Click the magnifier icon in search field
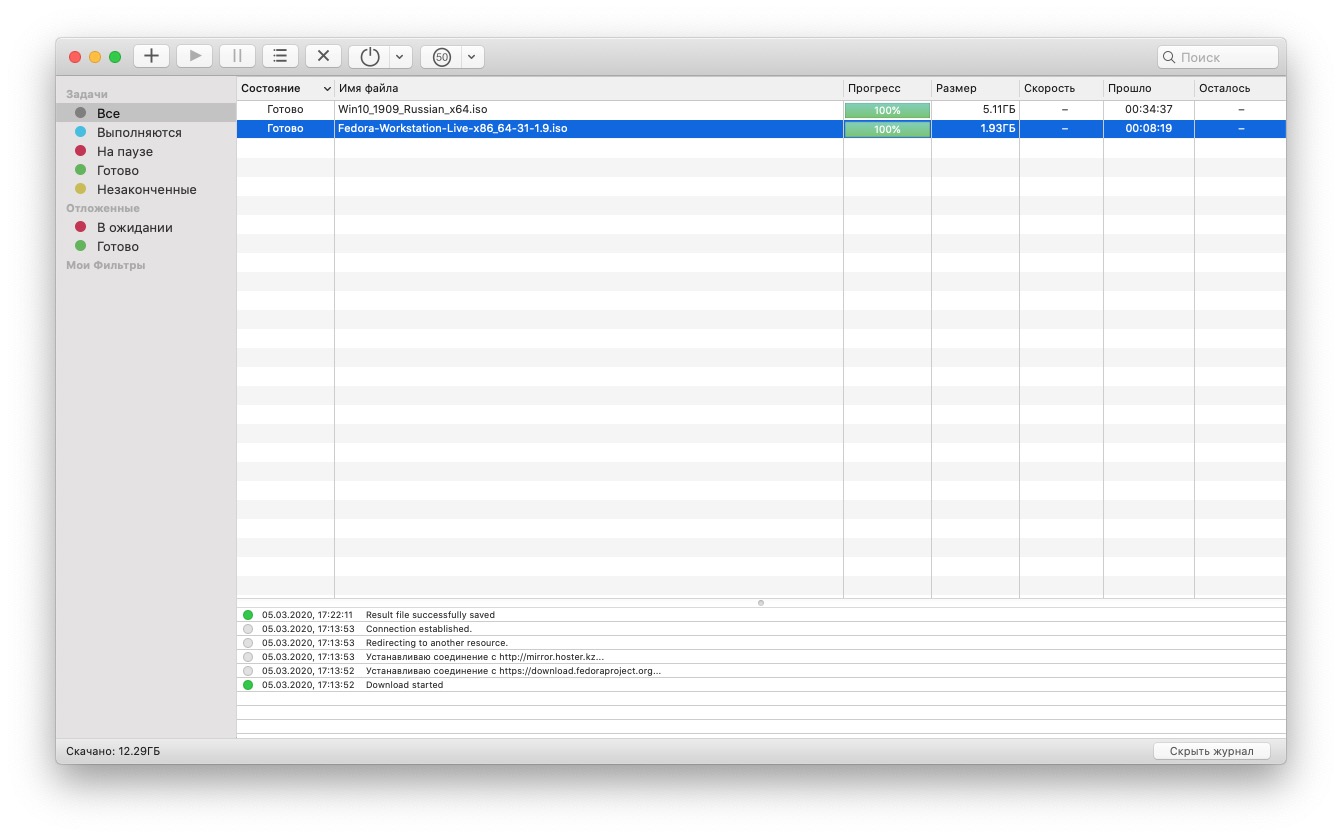 click(x=1169, y=57)
